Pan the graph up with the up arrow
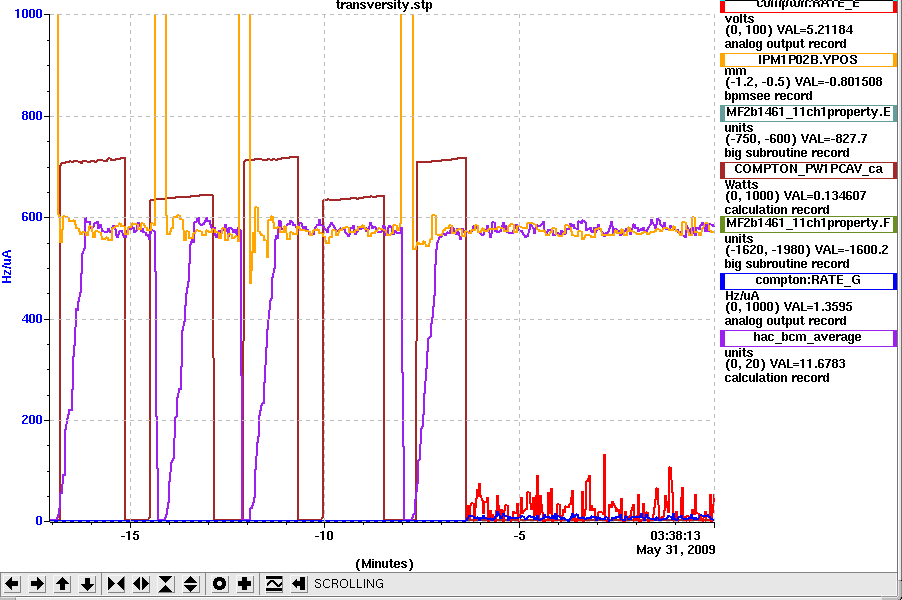 [x=63, y=584]
